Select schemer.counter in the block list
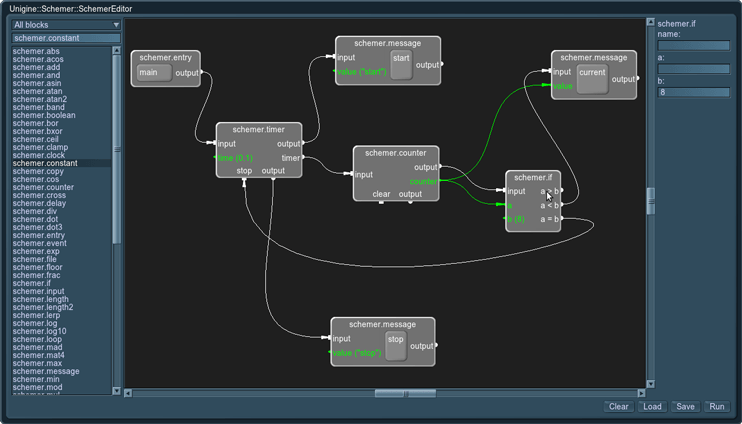This screenshot has width=742, height=424. click(x=43, y=187)
